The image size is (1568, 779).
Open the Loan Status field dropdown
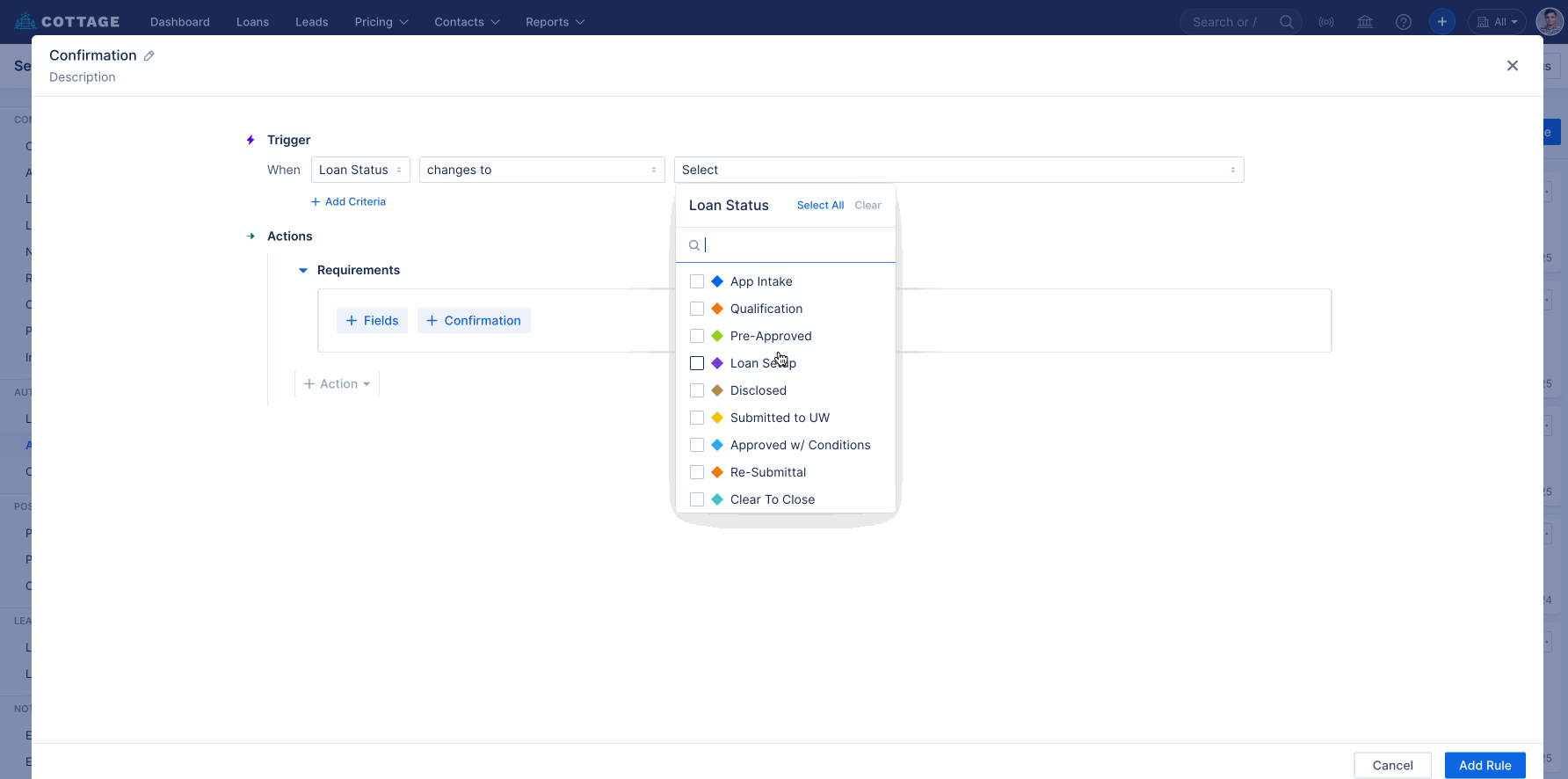(x=360, y=170)
